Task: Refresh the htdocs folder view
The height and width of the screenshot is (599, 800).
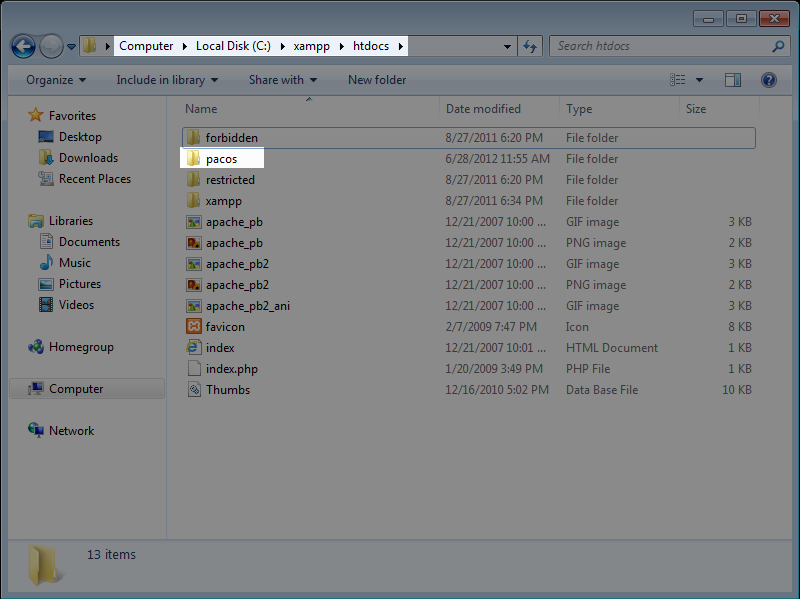Action: tap(530, 46)
